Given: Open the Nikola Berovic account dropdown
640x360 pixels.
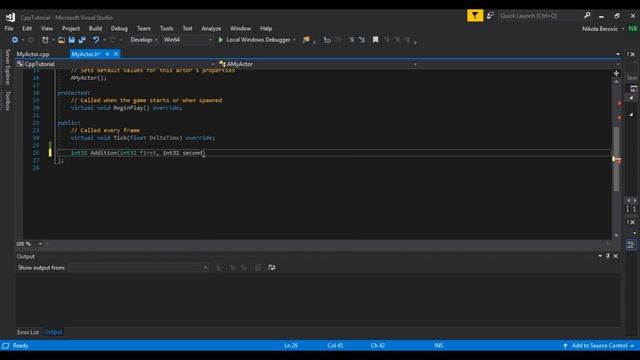Looking at the screenshot, I should coord(603,29).
